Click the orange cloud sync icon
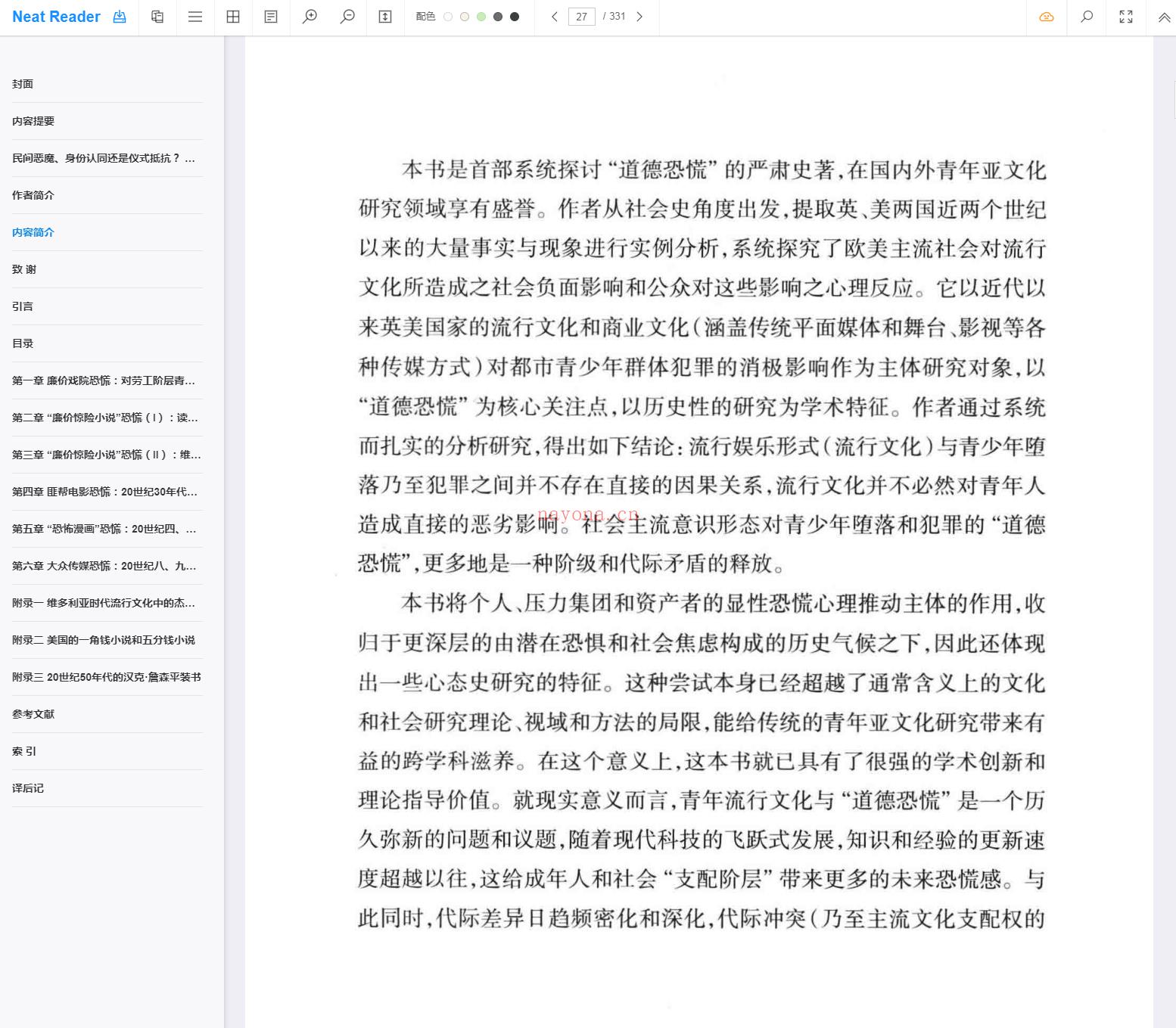Screen dimensions: 1176x1028 pos(1047,17)
